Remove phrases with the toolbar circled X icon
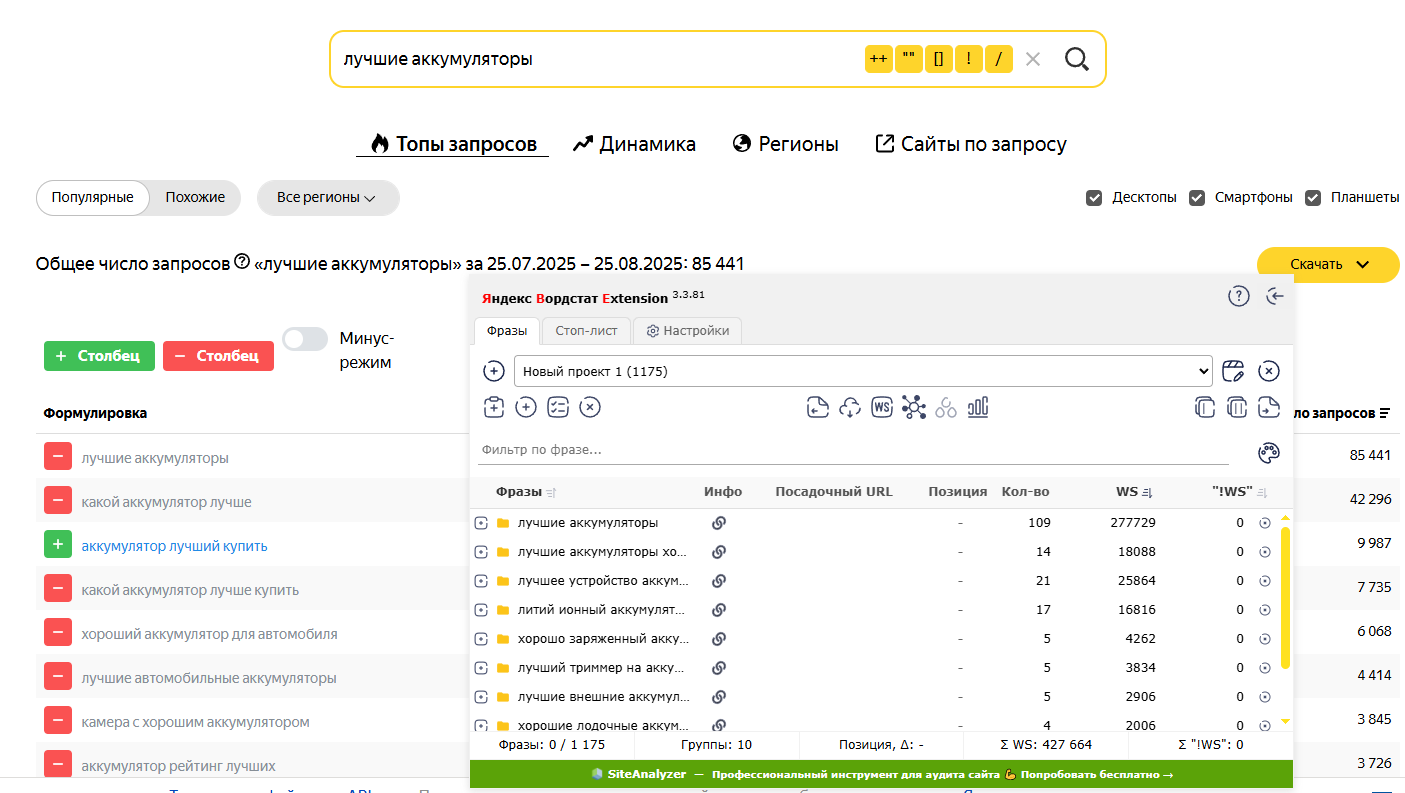The image size is (1405, 793). tap(590, 407)
